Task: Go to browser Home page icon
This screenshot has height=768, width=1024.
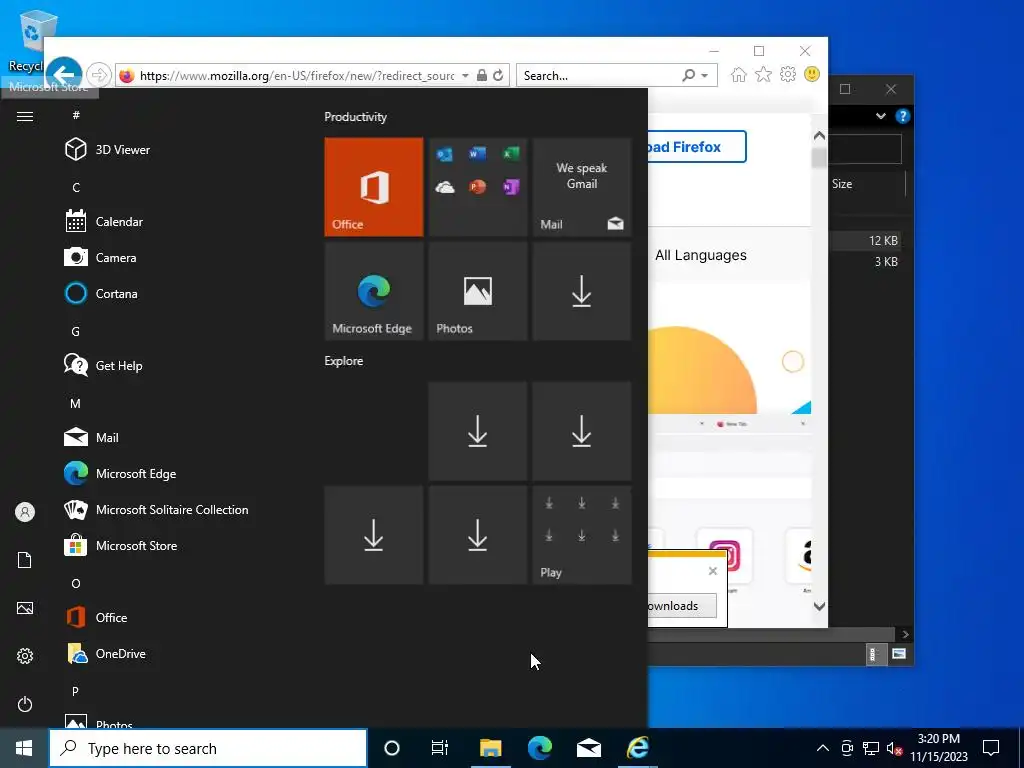Action: (739, 74)
